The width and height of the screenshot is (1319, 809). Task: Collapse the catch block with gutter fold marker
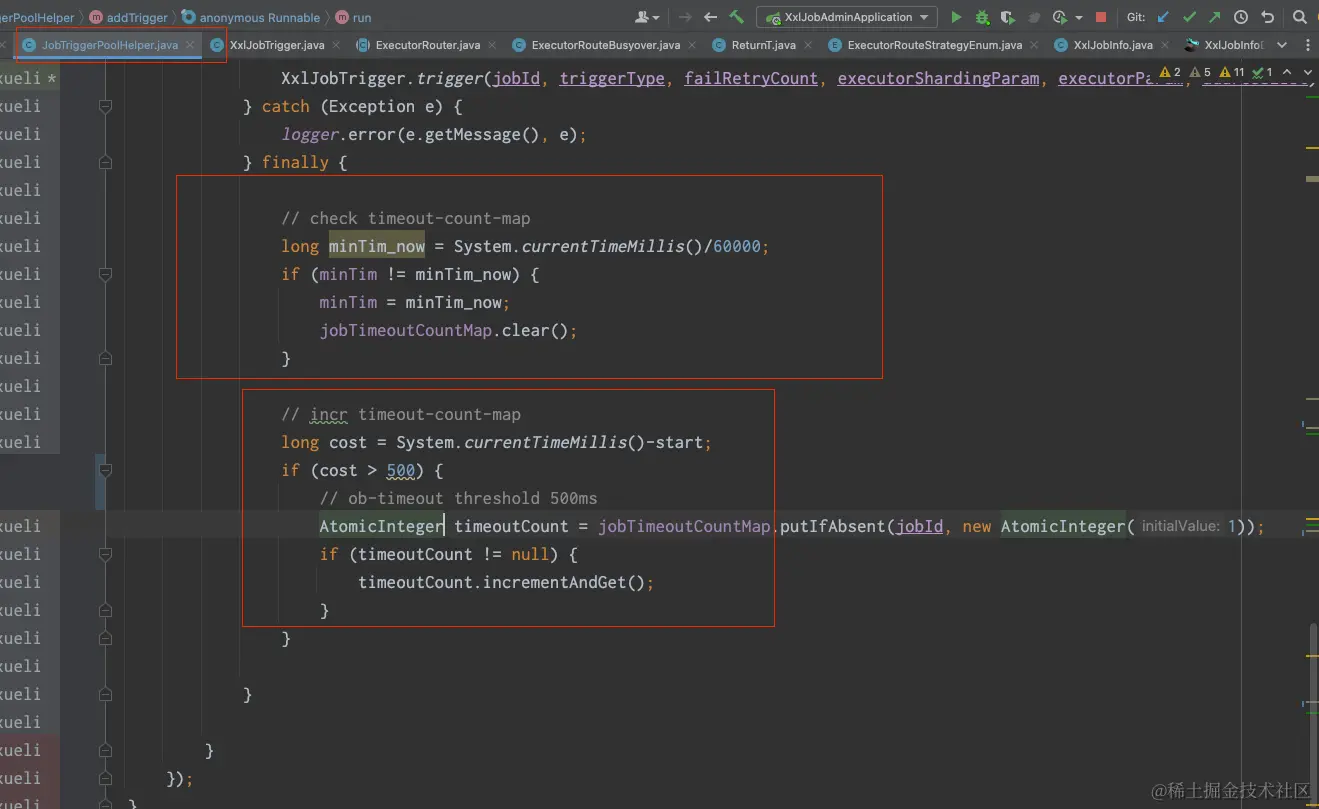(x=105, y=106)
